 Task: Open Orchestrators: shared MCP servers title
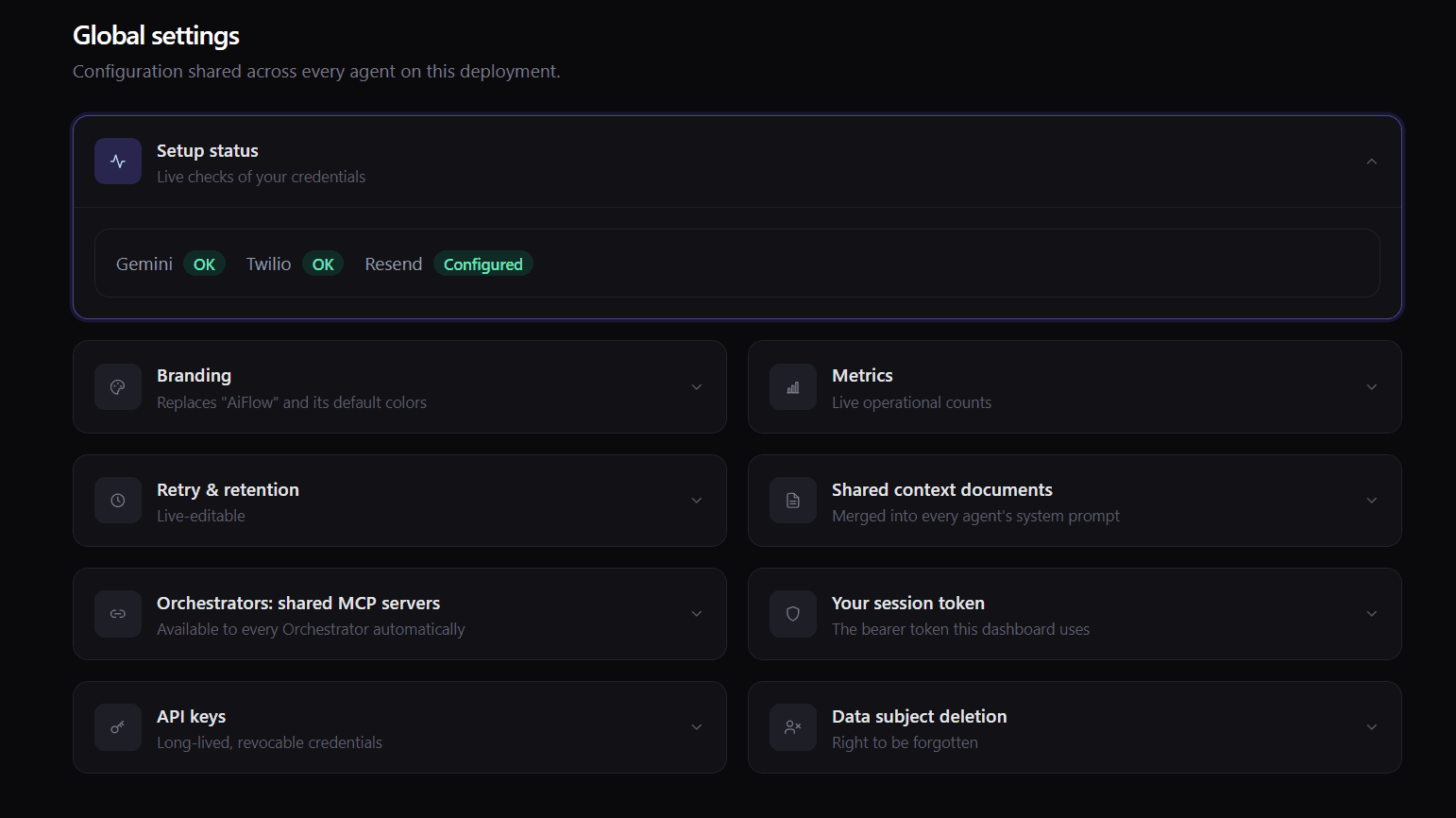298,604
